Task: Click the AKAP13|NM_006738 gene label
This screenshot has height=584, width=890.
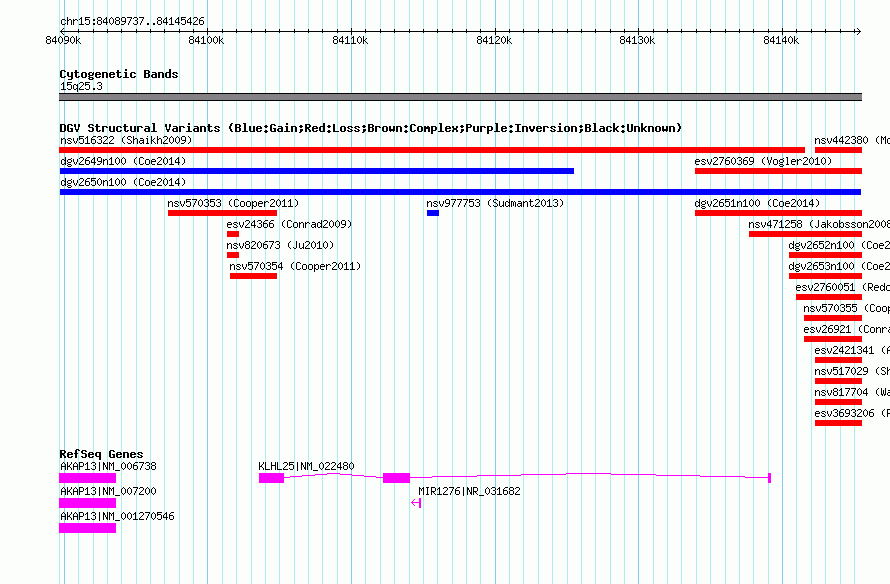Action: point(108,466)
